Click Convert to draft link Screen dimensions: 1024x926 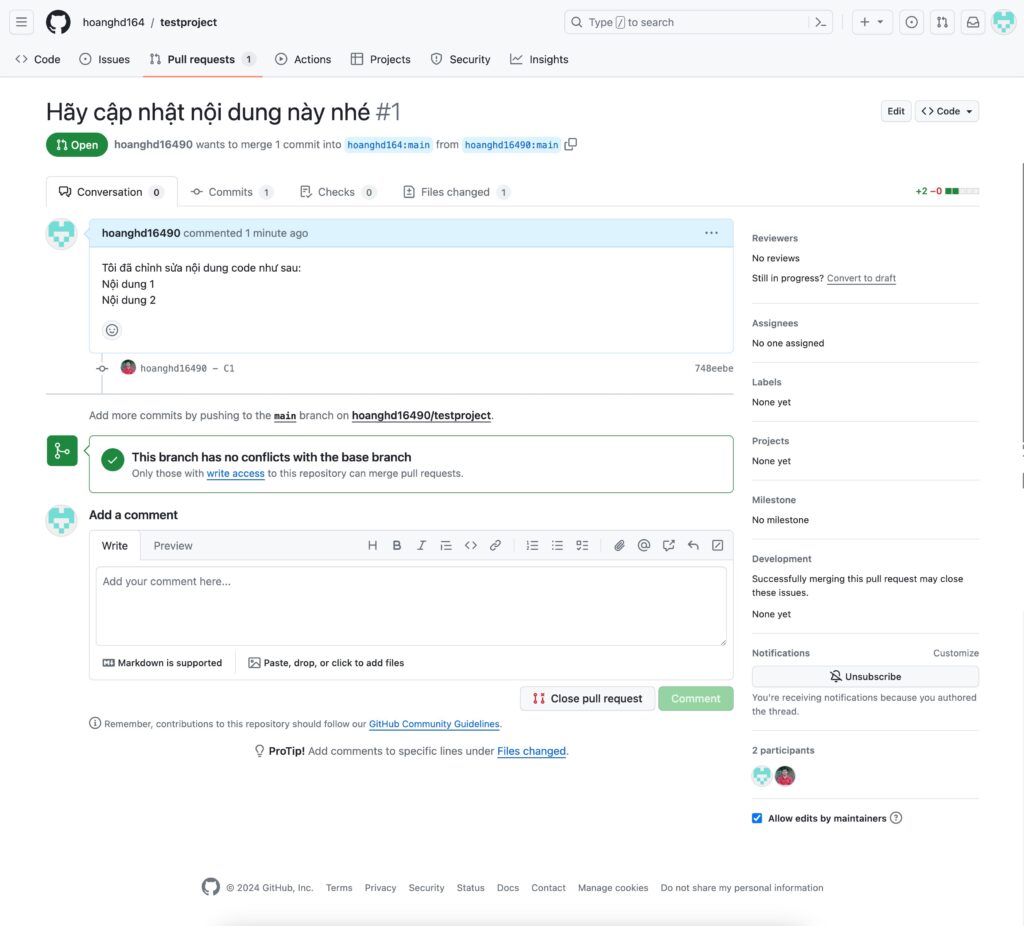pyautogui.click(x=861, y=278)
